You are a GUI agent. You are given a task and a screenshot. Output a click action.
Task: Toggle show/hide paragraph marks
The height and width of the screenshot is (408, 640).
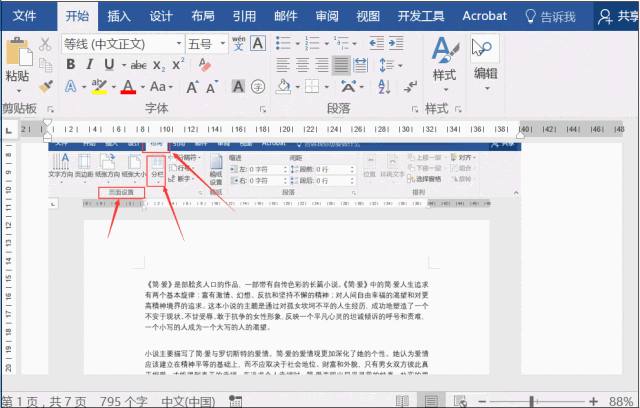point(411,86)
